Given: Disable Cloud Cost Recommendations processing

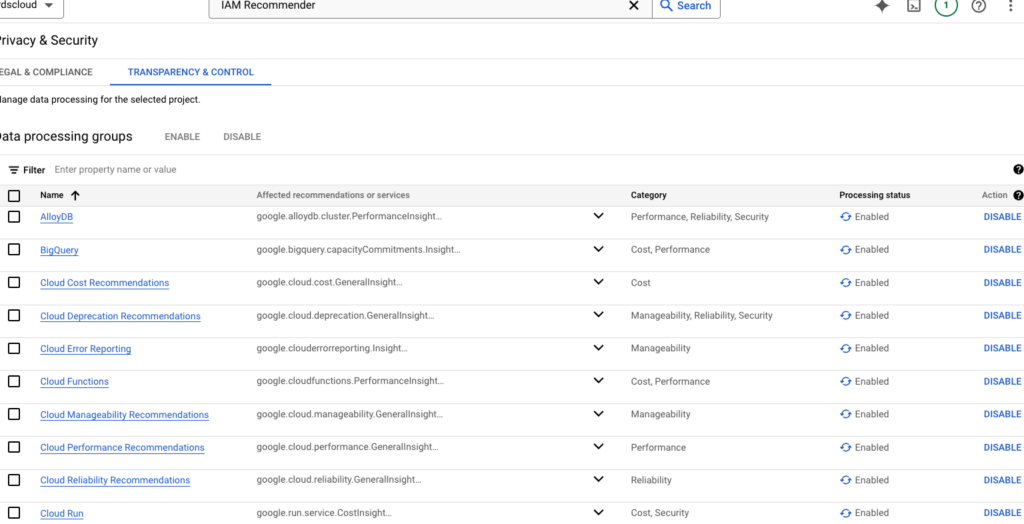Looking at the screenshot, I should point(1002,283).
